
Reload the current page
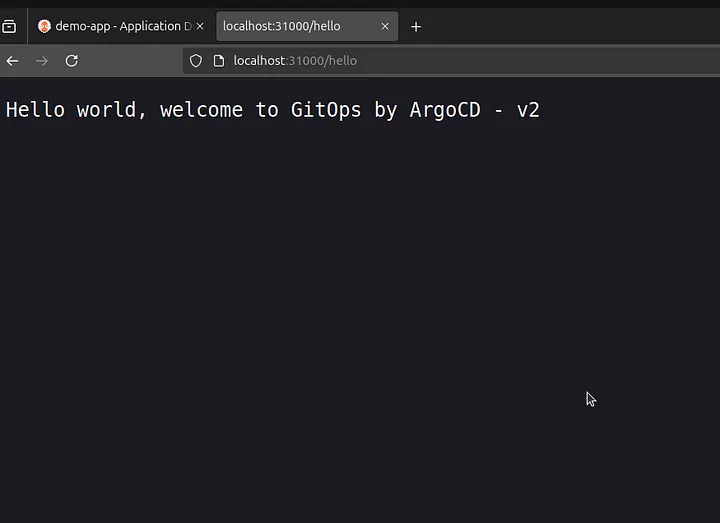[x=72, y=61]
